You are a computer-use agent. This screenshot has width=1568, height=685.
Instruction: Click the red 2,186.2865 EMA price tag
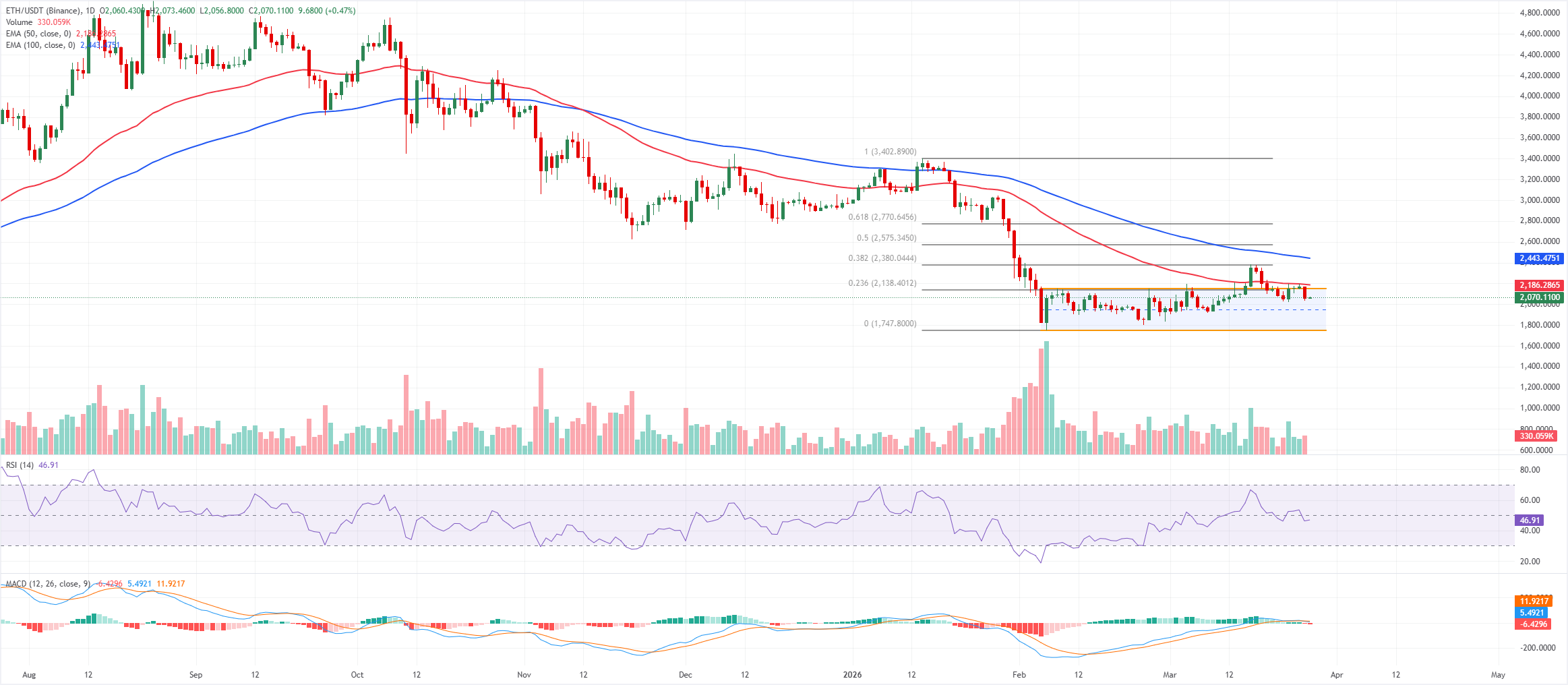(x=1539, y=285)
